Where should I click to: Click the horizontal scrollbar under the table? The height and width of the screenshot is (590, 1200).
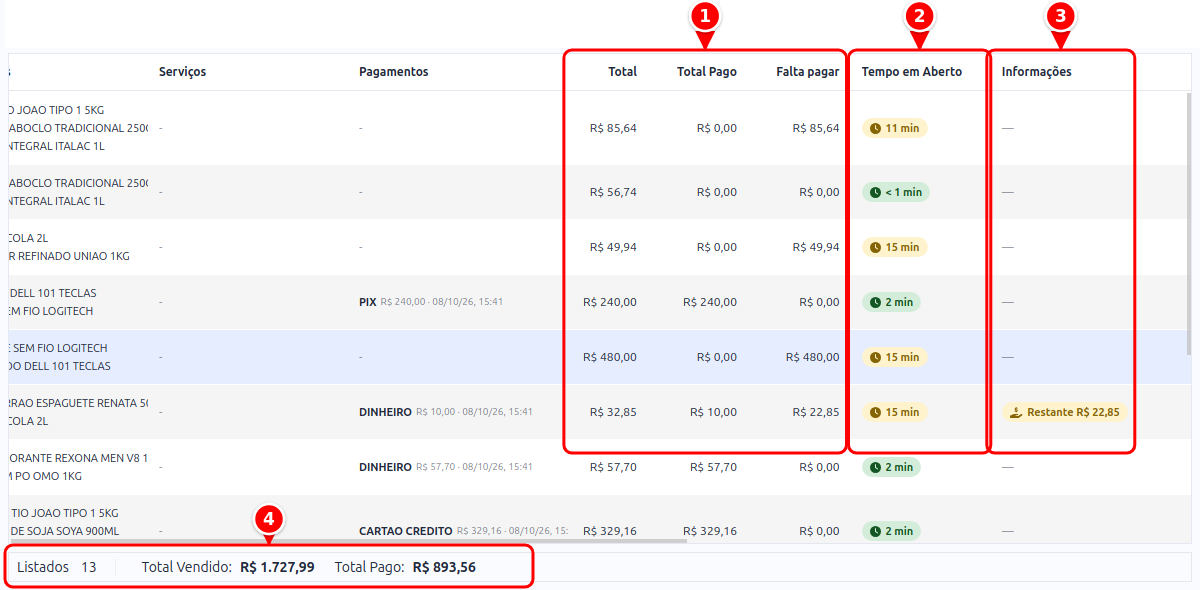click(x=348, y=542)
